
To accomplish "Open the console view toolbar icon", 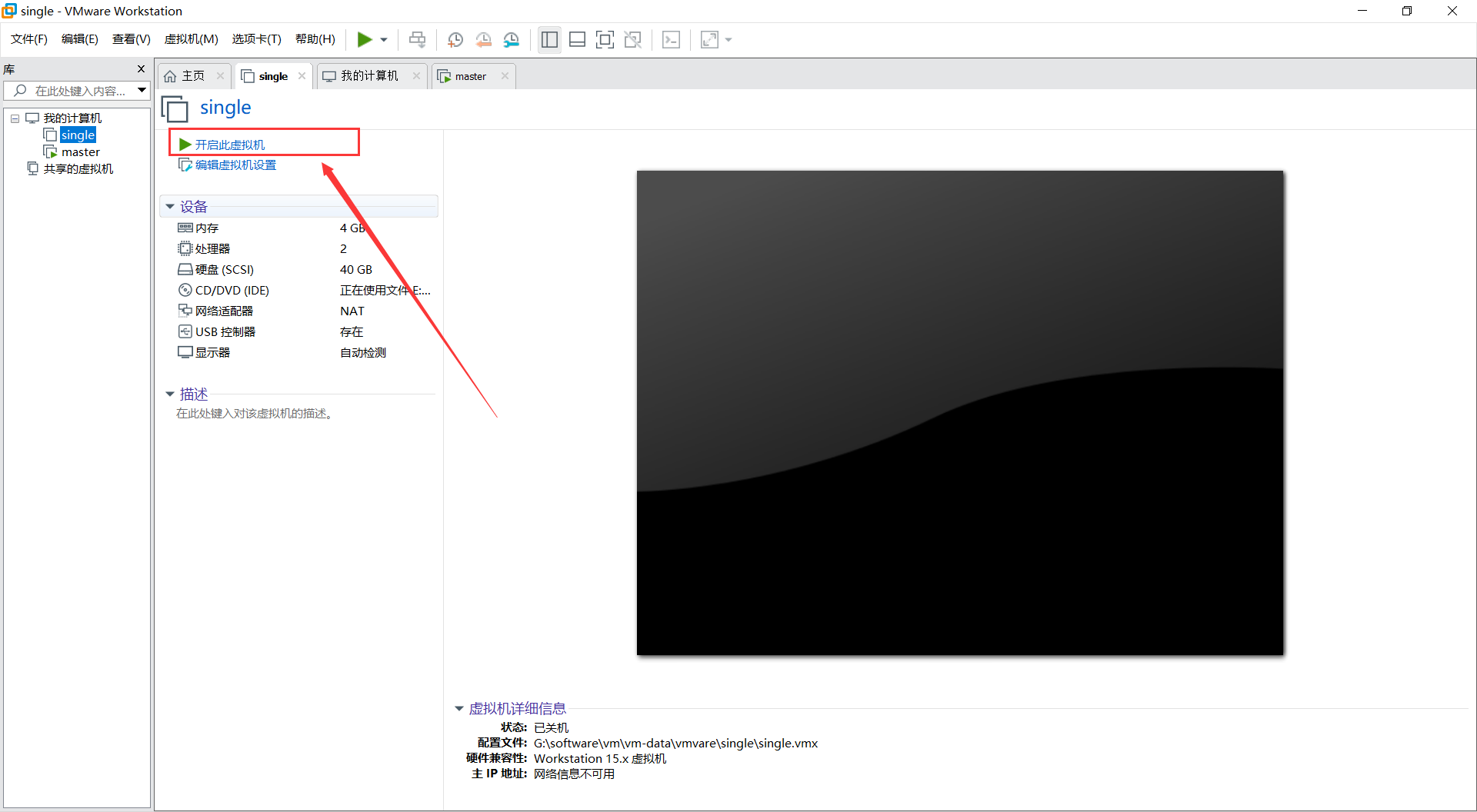I will (671, 39).
